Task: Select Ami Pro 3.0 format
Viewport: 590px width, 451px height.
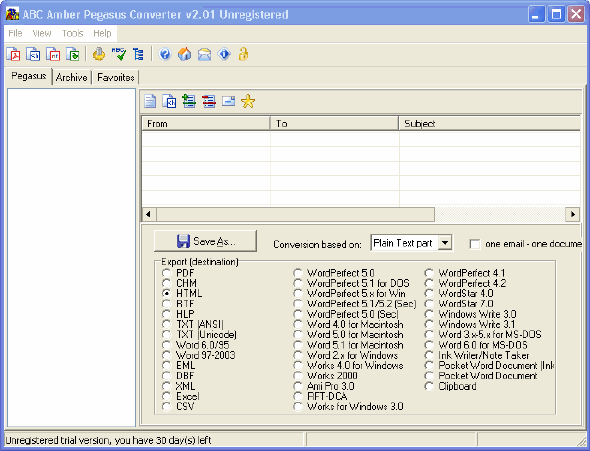Action: 298,386
